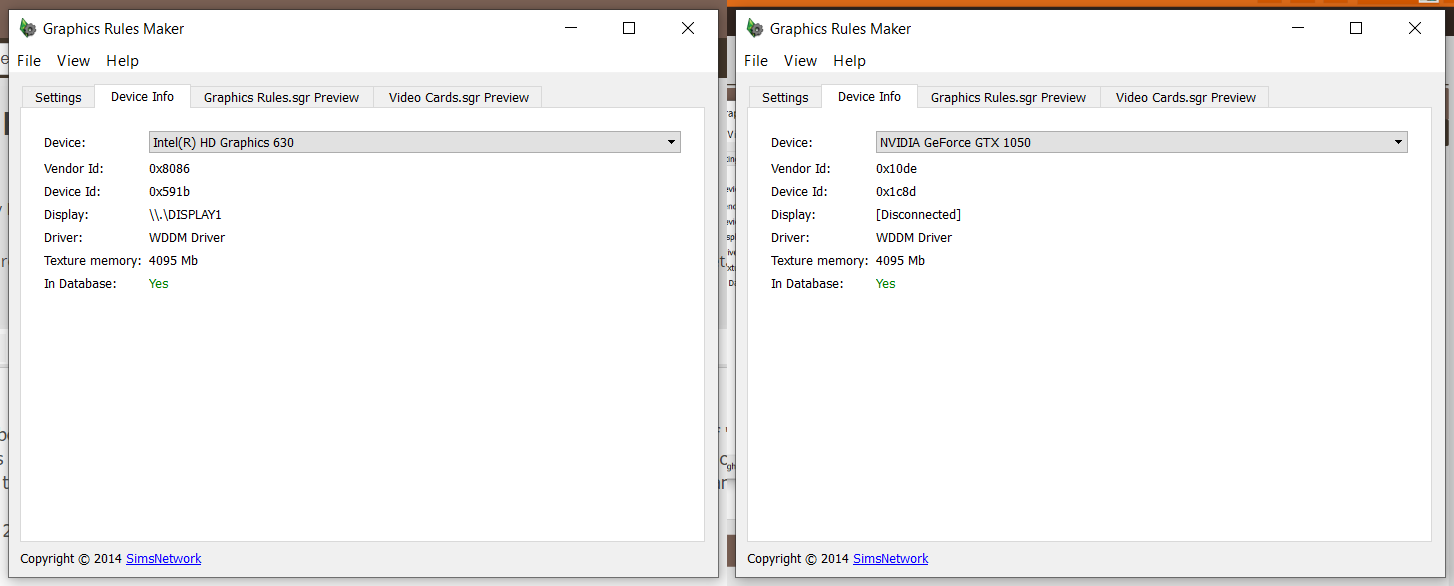Click the [Disconnected] display value
Screen dimensions: 1454x586
918,215
